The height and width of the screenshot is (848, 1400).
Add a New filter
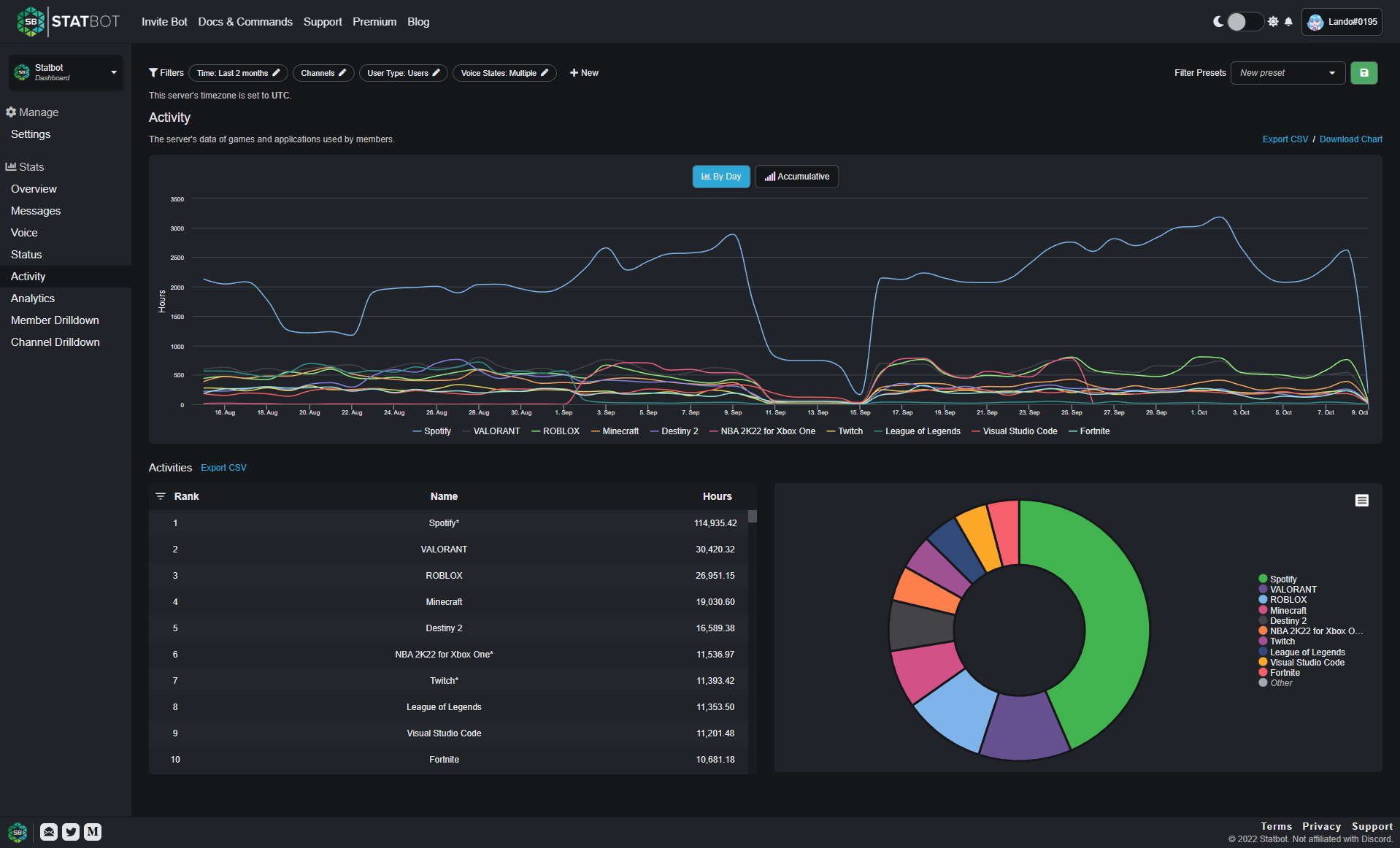click(584, 73)
